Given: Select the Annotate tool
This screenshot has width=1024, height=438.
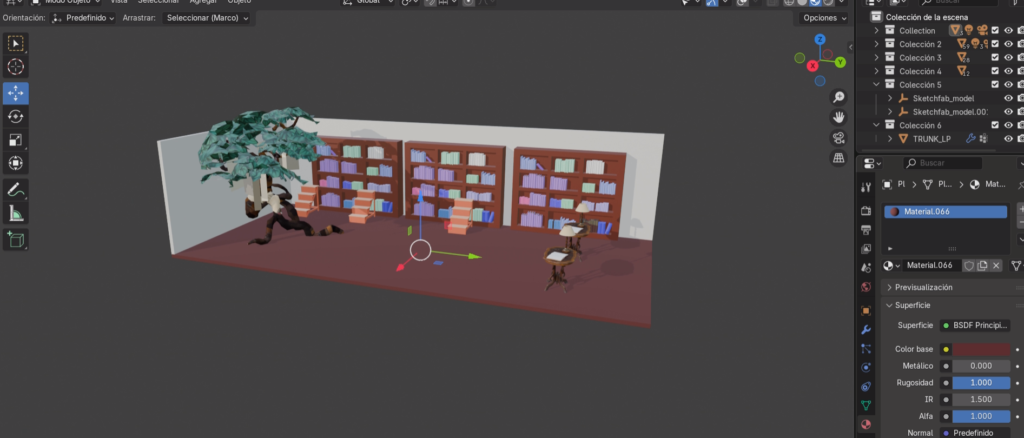Looking at the screenshot, I should pyautogui.click(x=16, y=190).
